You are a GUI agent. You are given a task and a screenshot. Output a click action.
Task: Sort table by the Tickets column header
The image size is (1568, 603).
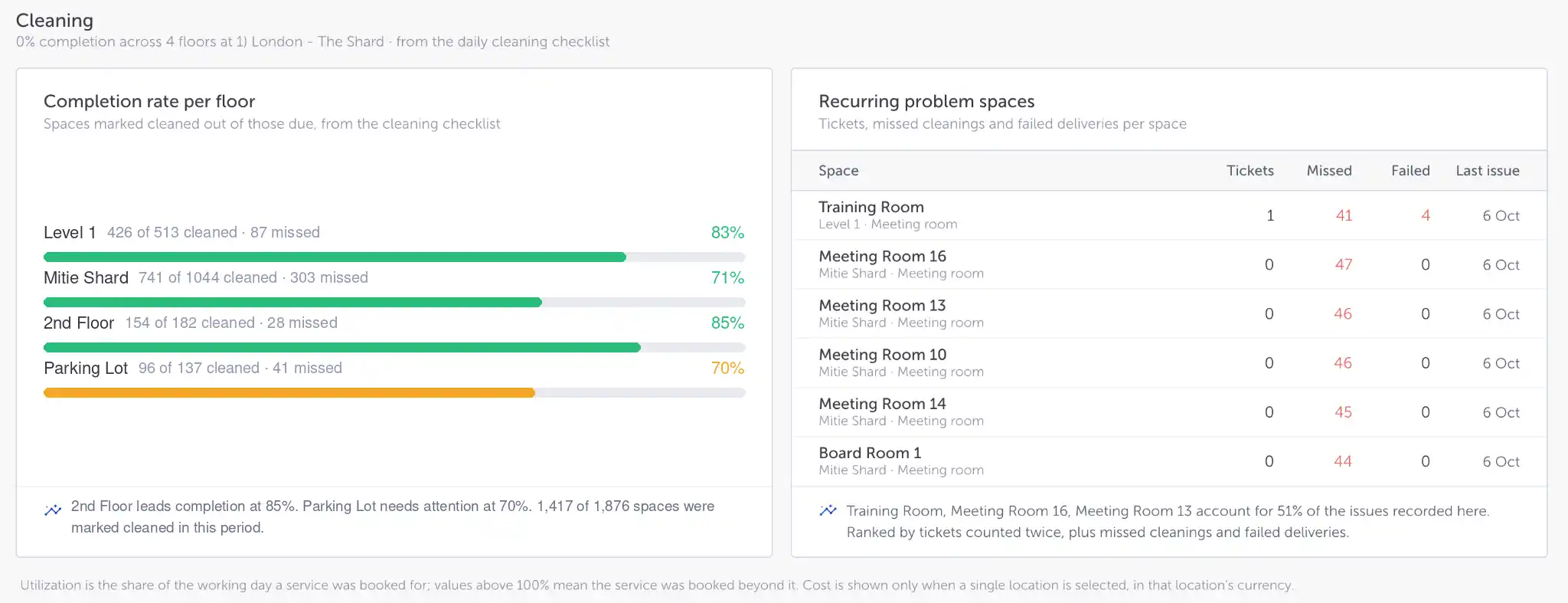(x=1250, y=171)
